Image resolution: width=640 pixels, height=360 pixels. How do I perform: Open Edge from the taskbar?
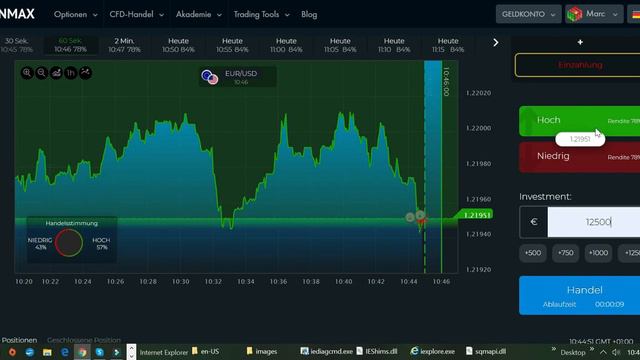click(x=65, y=352)
